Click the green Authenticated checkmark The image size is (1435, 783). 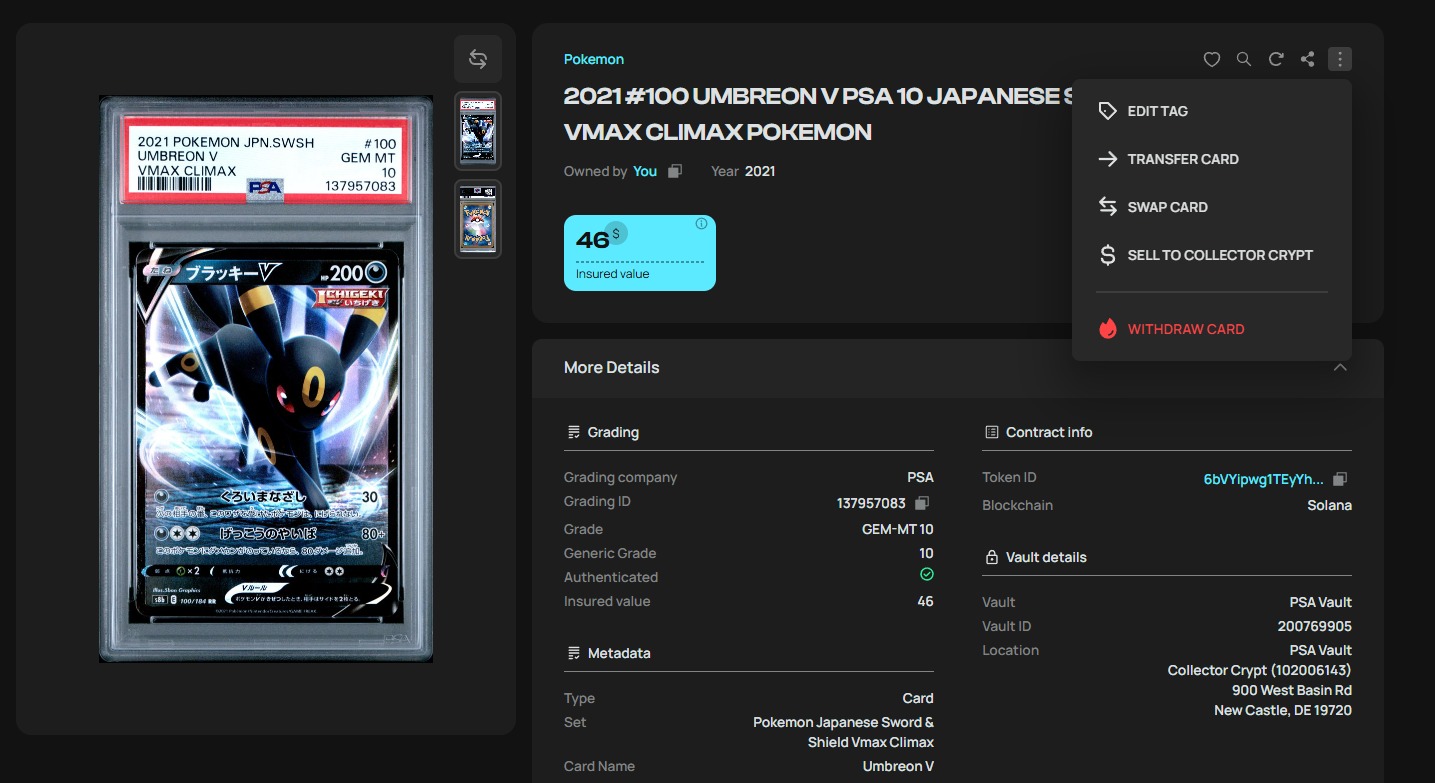(x=927, y=575)
